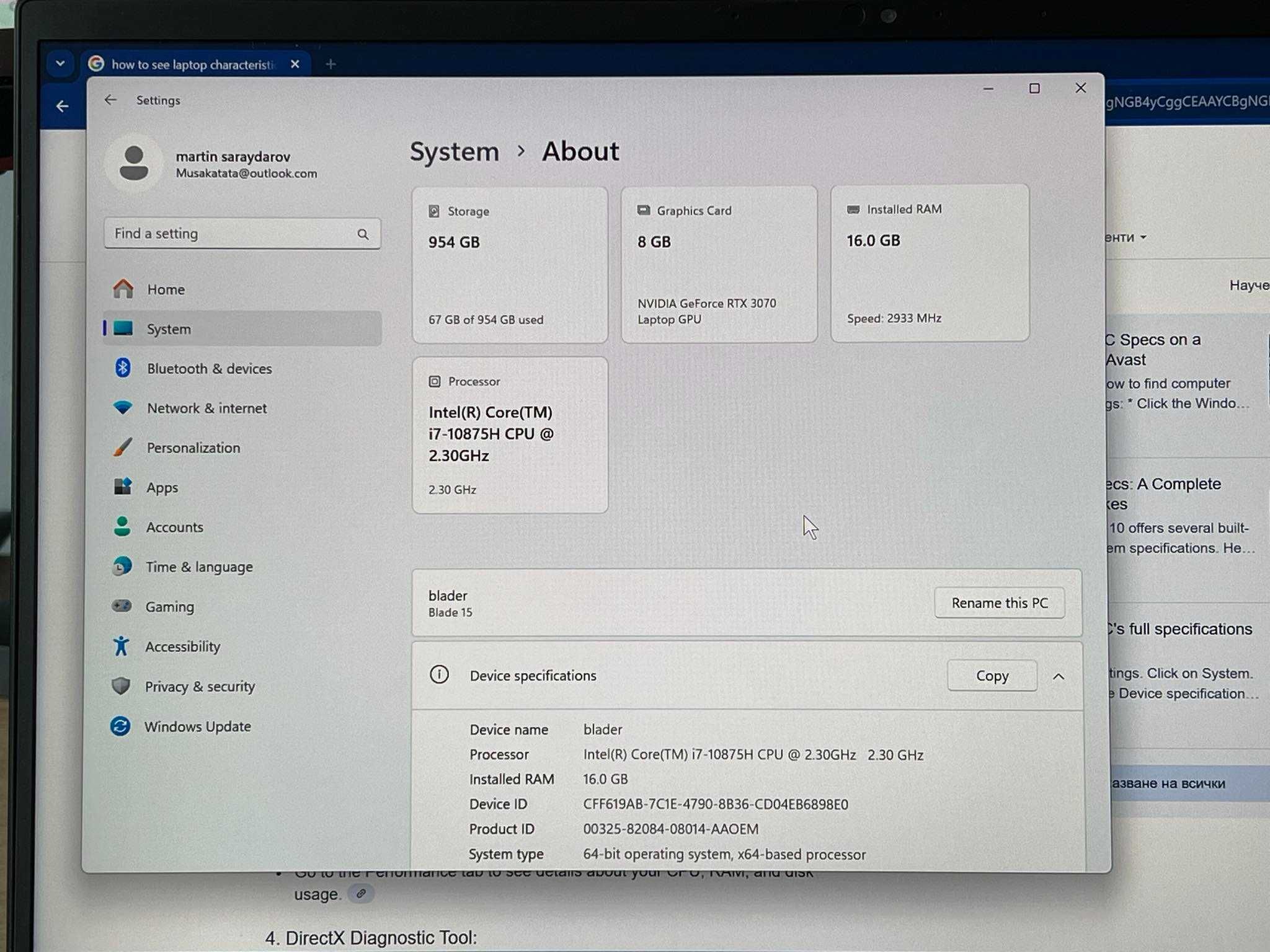The height and width of the screenshot is (952, 1270).
Task: Open the Graphics Card card
Action: tap(719, 264)
